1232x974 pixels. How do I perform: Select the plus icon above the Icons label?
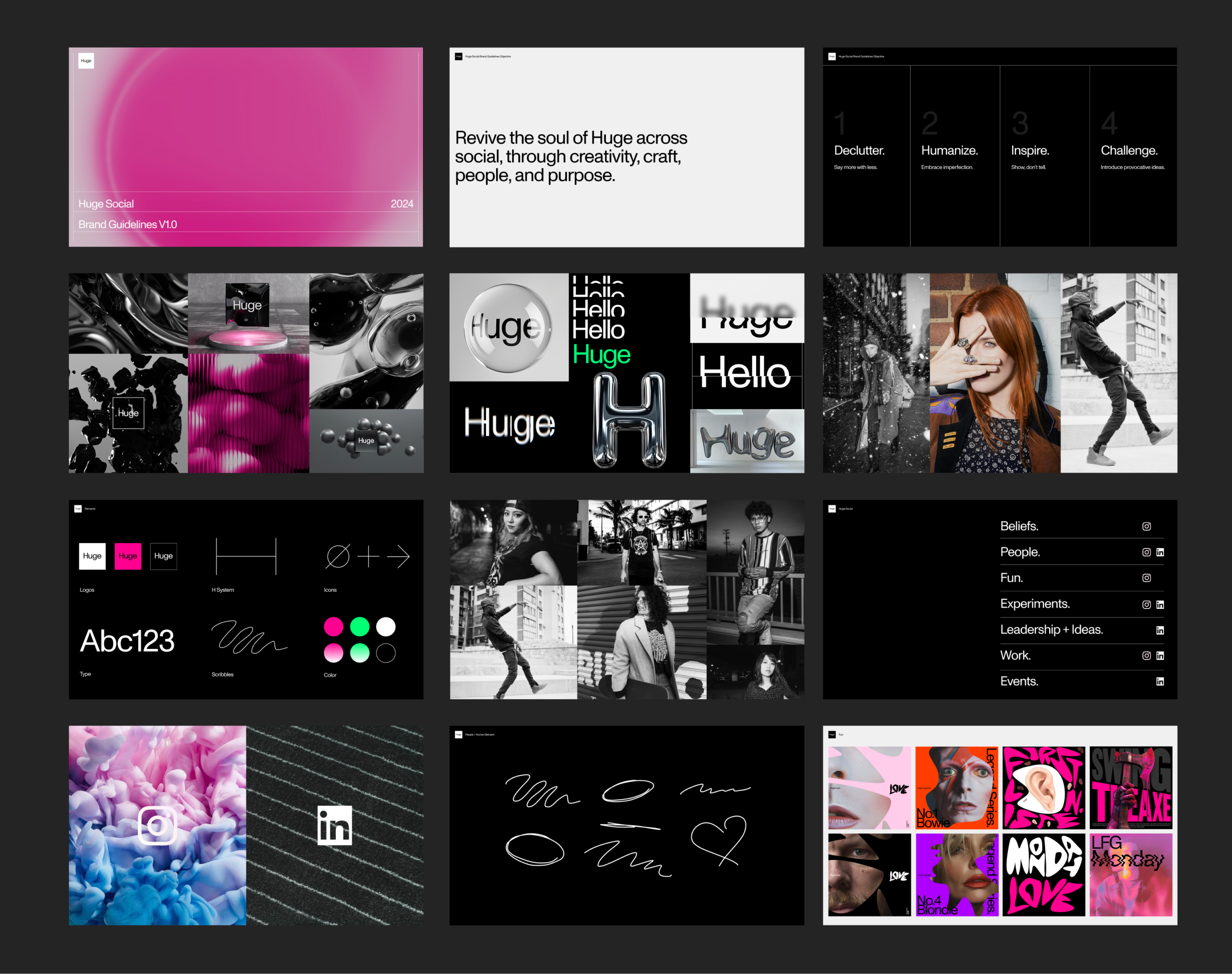tap(369, 557)
